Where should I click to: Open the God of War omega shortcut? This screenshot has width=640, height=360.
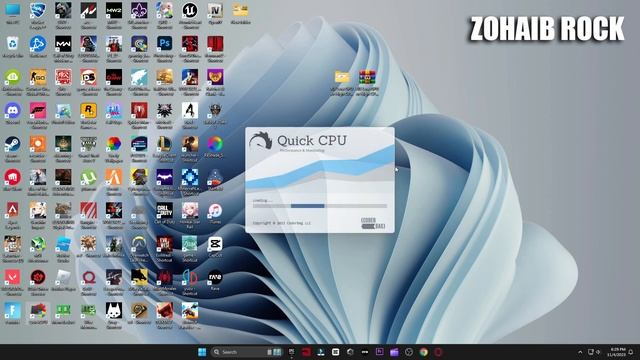coord(89,278)
